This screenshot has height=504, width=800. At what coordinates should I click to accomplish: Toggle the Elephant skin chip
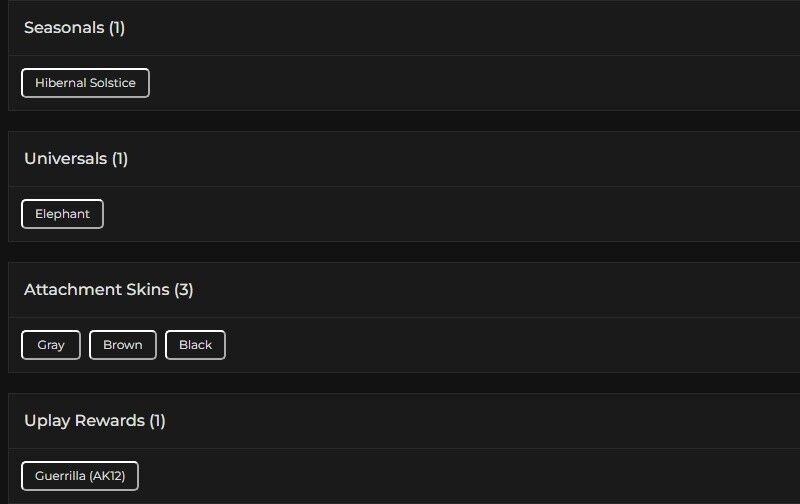(62, 214)
